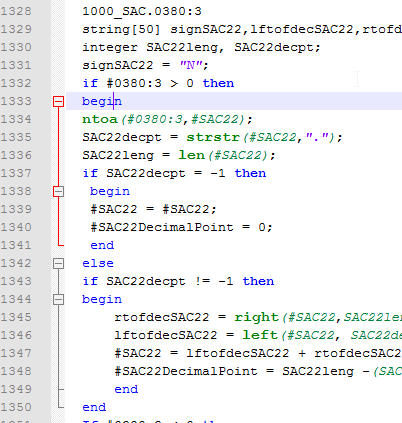Click the 'begin' keyword on line 1338
Viewport: 402px width, 423px height.
(x=110, y=191)
